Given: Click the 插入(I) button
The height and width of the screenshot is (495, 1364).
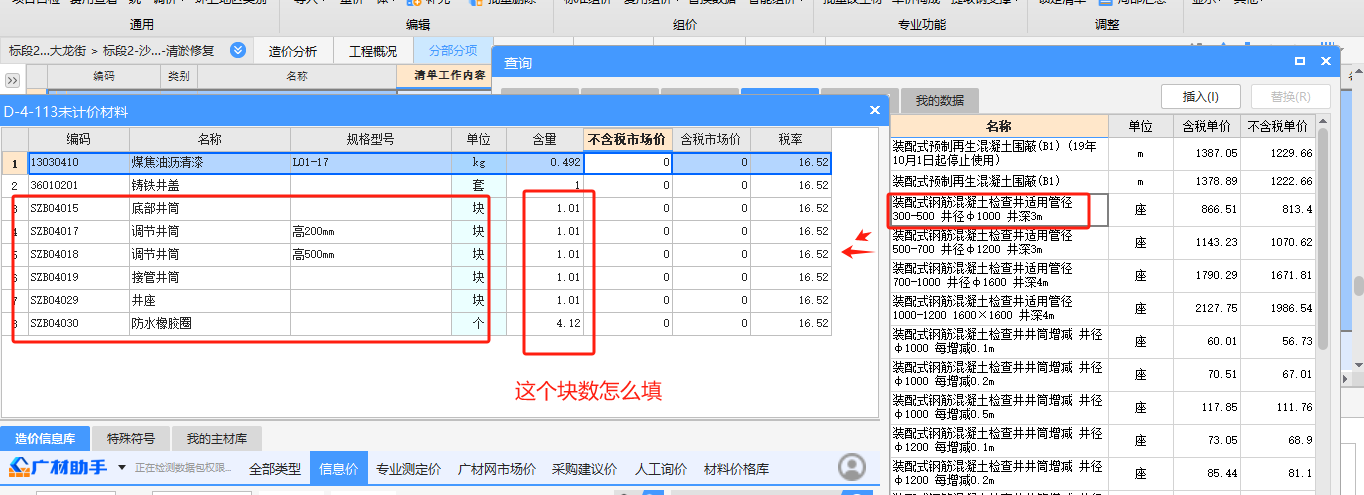Looking at the screenshot, I should click(x=1200, y=97).
